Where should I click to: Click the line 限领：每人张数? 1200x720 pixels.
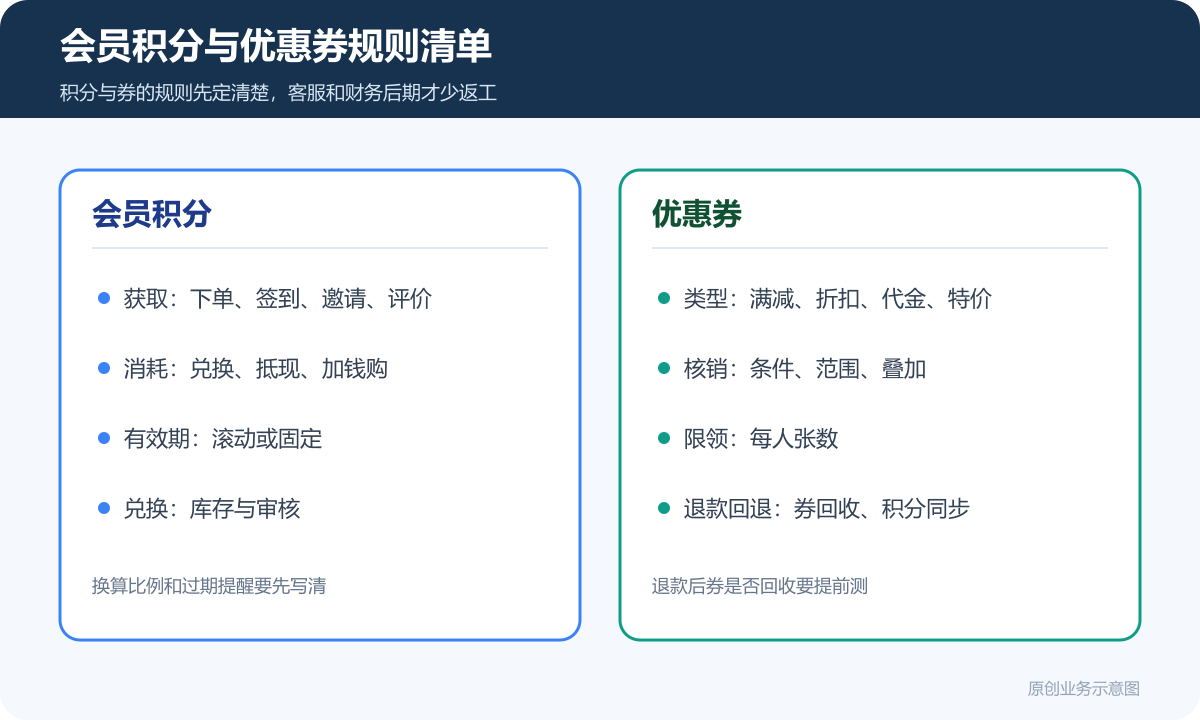click(x=761, y=438)
